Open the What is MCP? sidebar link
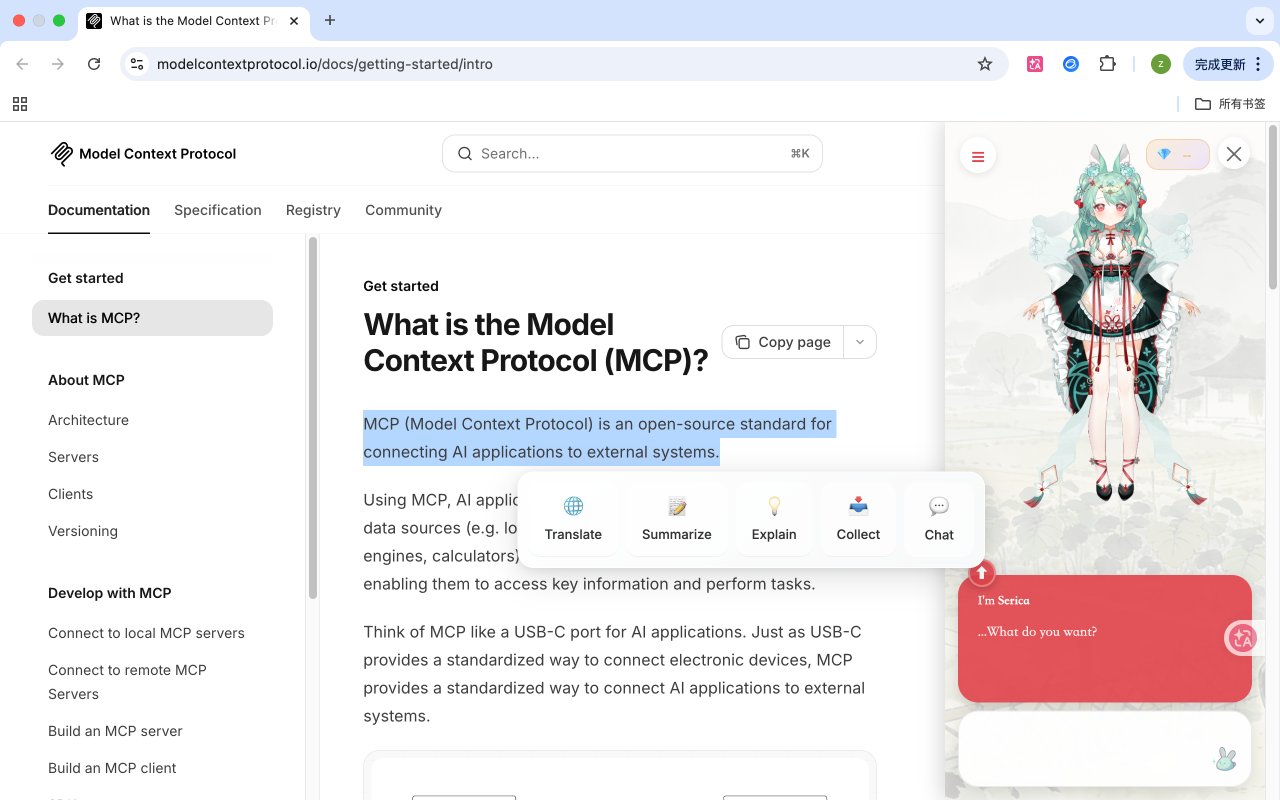 click(x=152, y=318)
